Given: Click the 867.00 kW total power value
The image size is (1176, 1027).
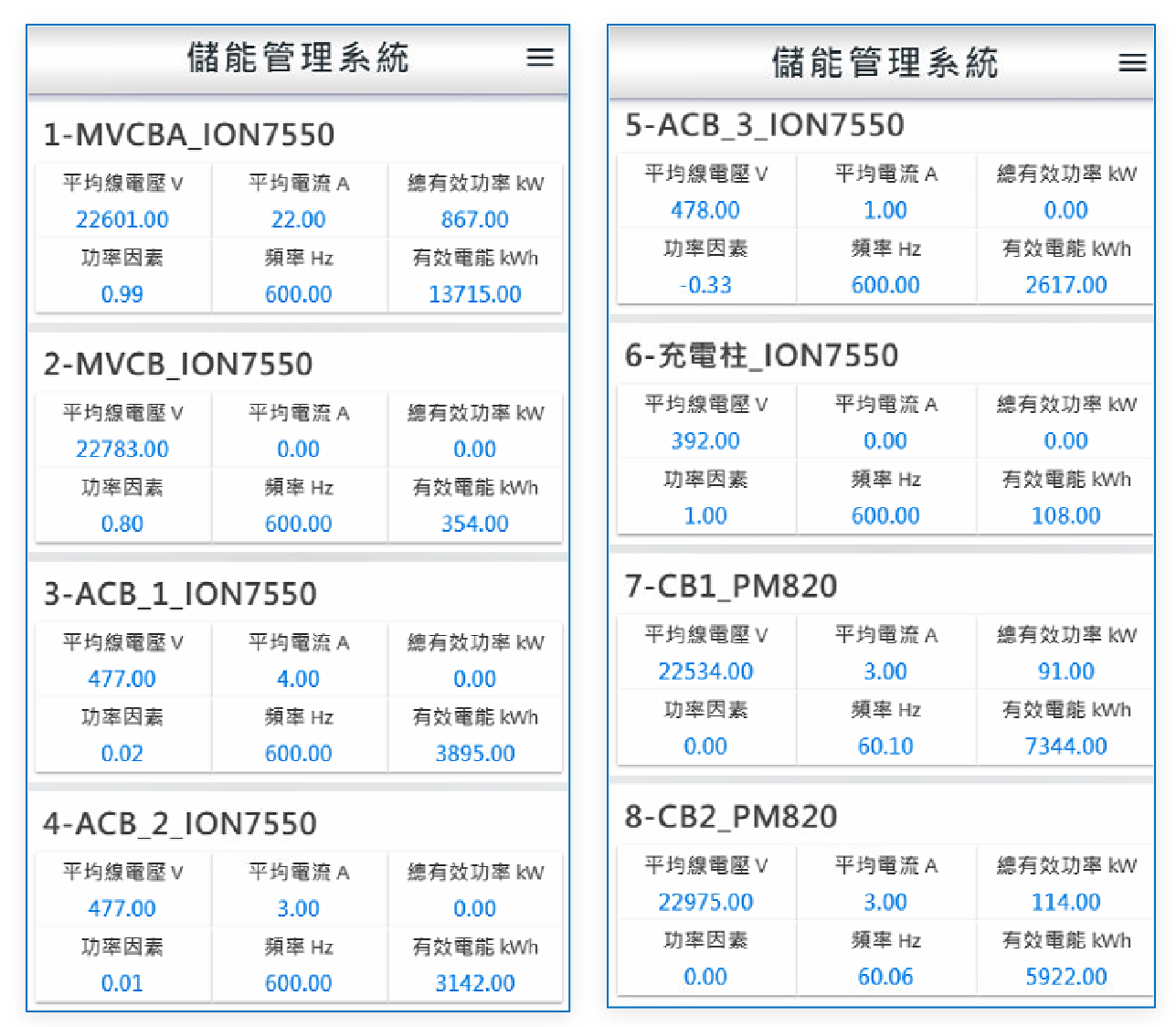Looking at the screenshot, I should click(474, 220).
